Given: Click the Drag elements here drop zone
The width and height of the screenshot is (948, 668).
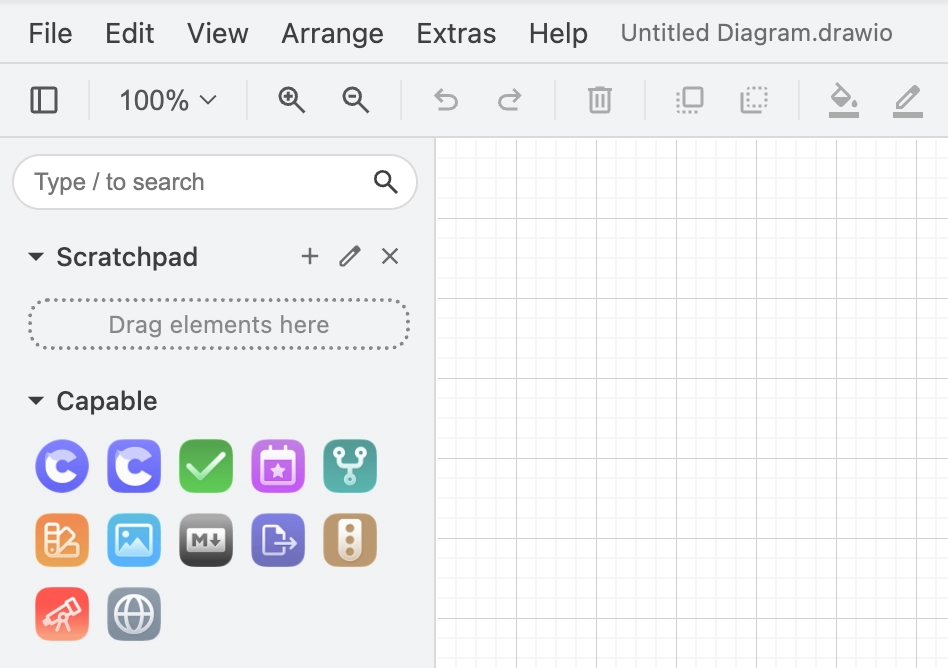Looking at the screenshot, I should [219, 324].
